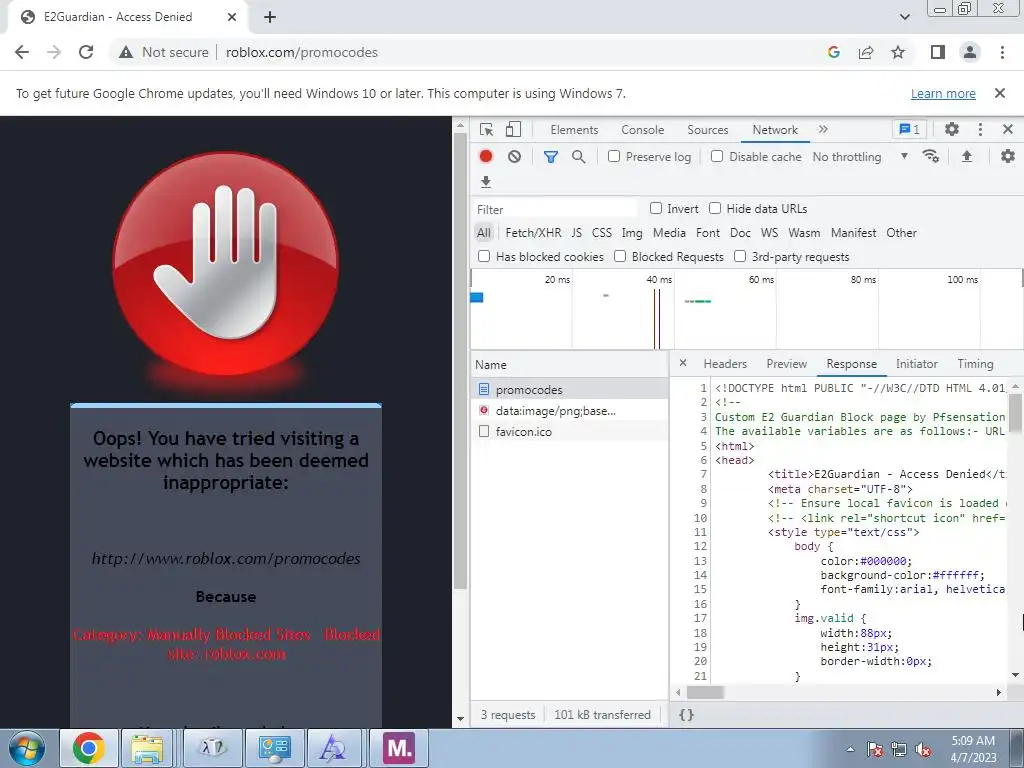The height and width of the screenshot is (768, 1024).
Task: Open network conditions wifi icon
Action: pyautogui.click(x=931, y=157)
